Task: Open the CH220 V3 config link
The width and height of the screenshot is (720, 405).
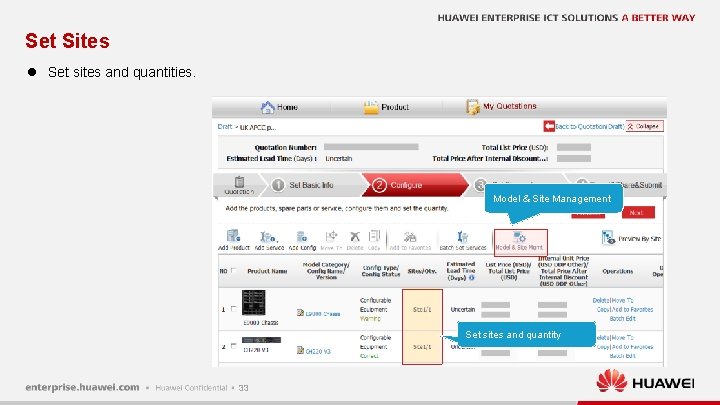Action: click(x=318, y=351)
